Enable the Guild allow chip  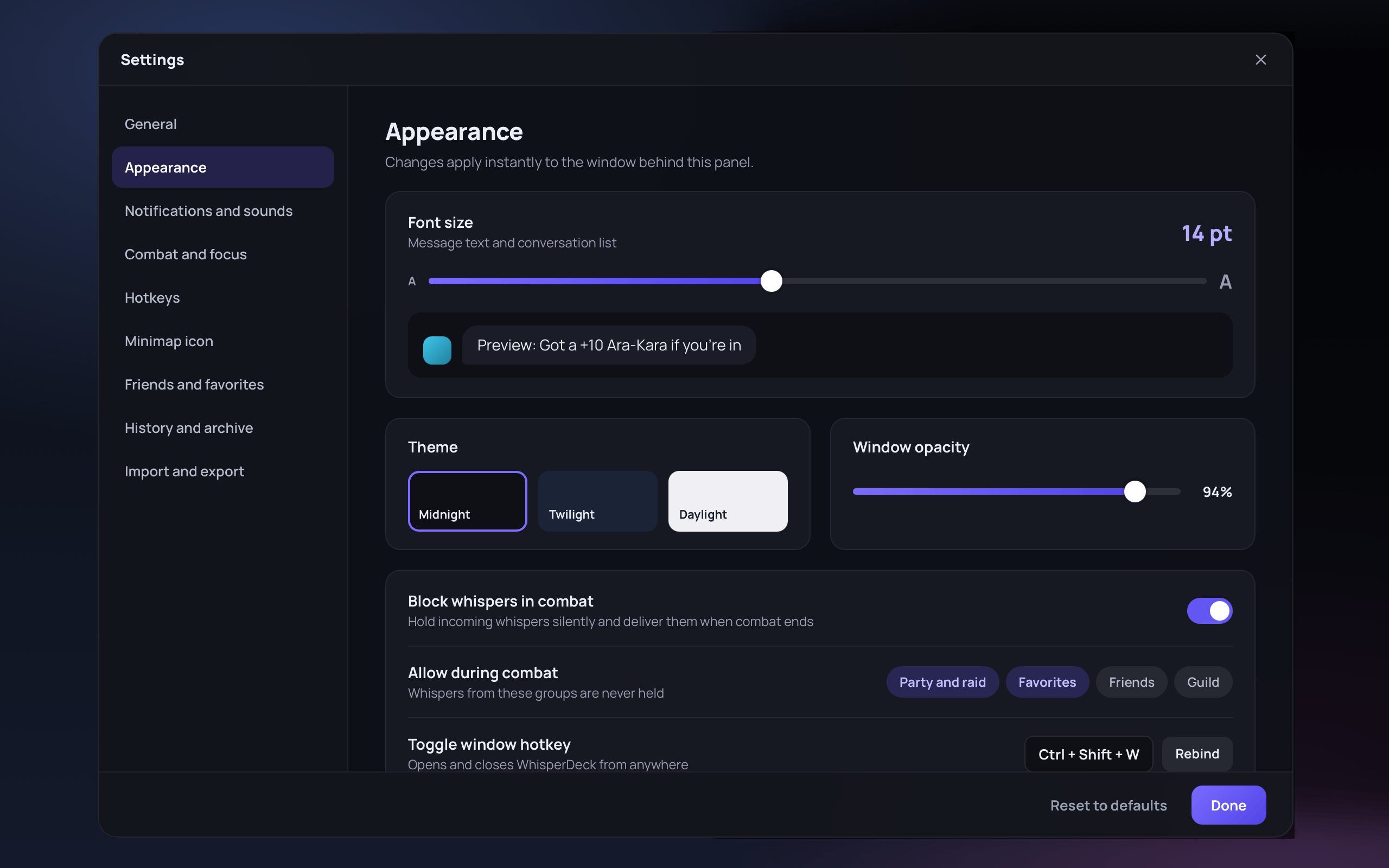tap(1202, 682)
